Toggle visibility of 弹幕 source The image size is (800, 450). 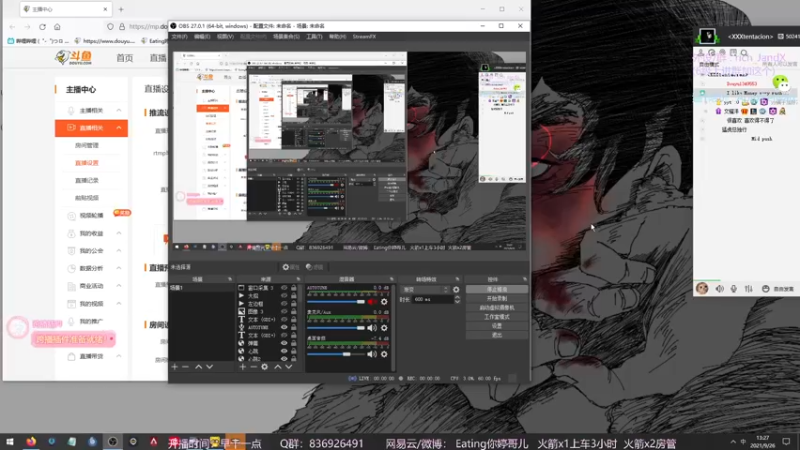coord(284,343)
